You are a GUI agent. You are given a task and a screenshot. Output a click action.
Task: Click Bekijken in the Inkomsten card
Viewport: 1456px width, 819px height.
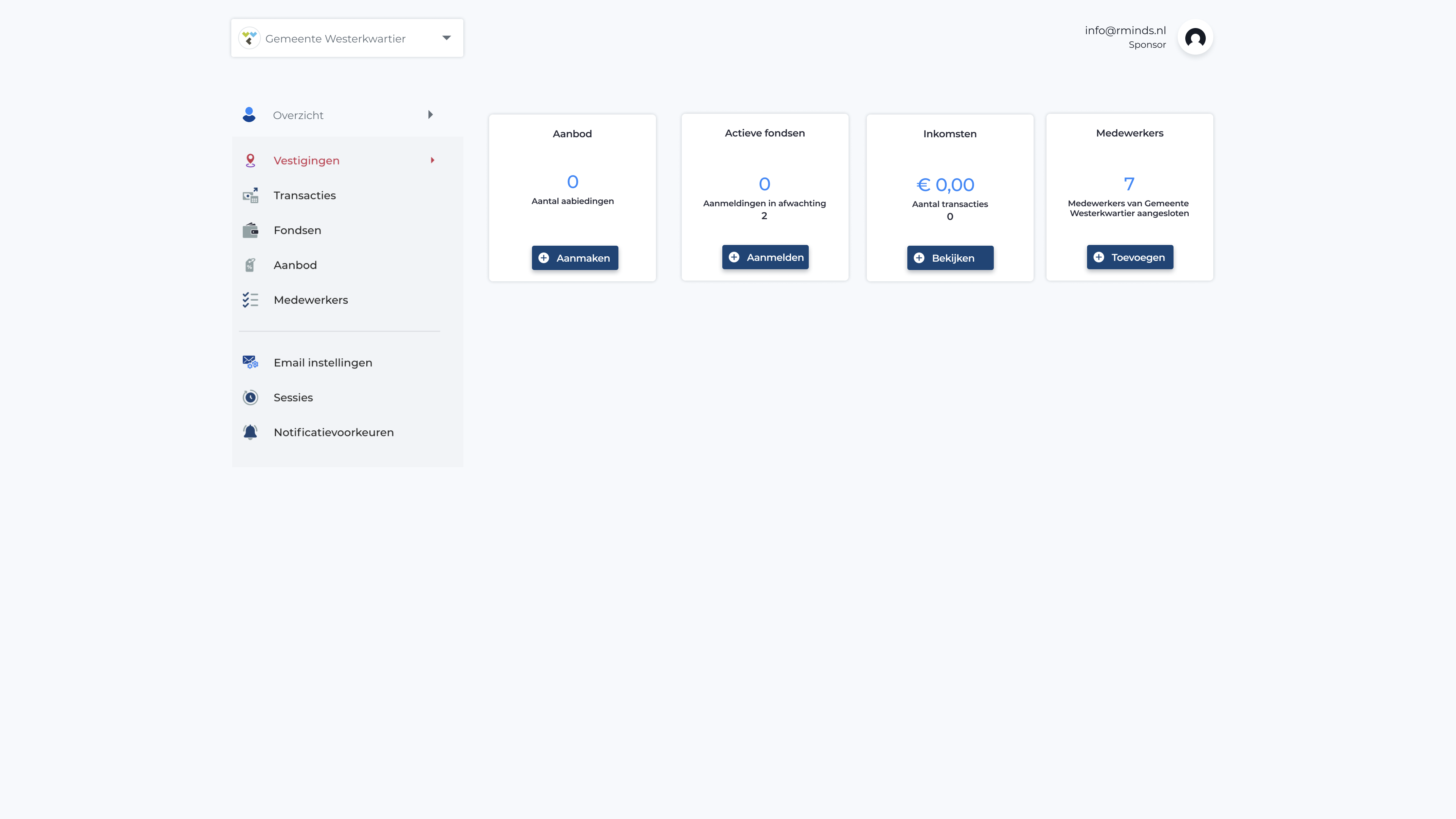tap(949, 258)
